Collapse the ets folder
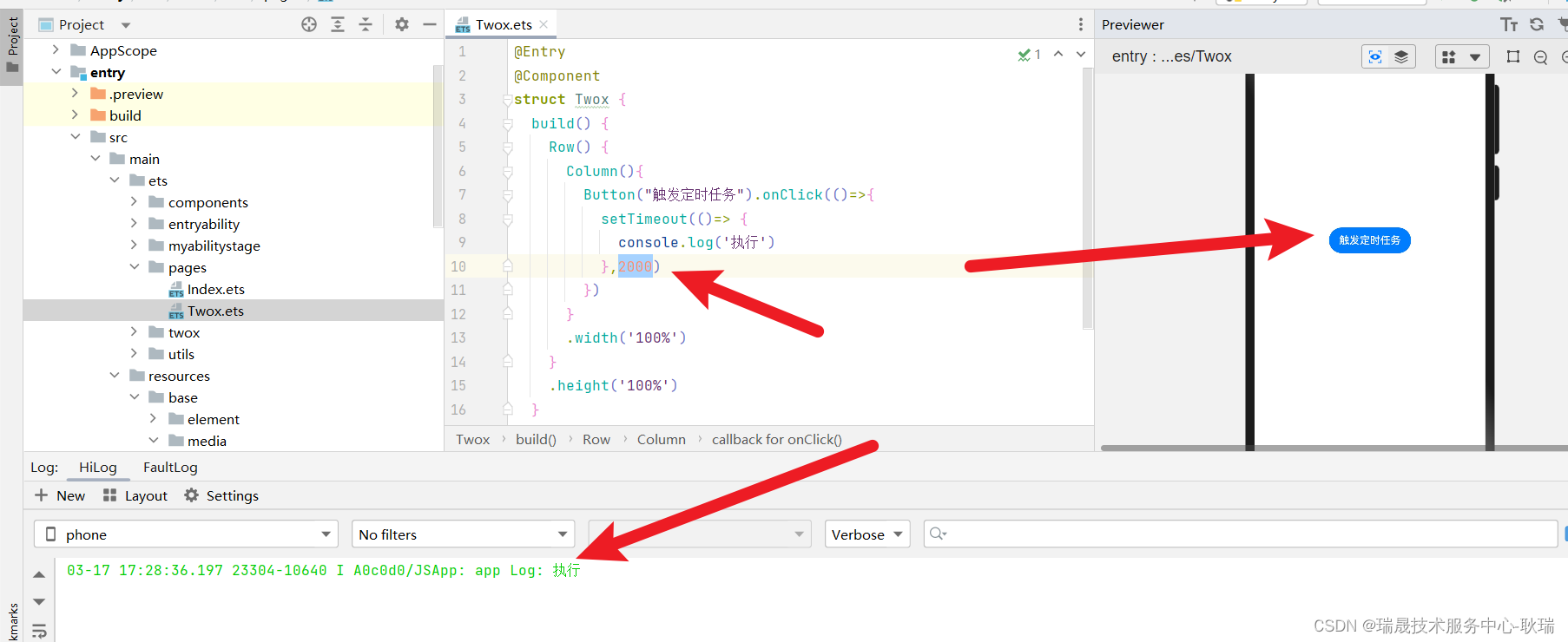Viewport: 1568px width, 642px height. [x=114, y=180]
